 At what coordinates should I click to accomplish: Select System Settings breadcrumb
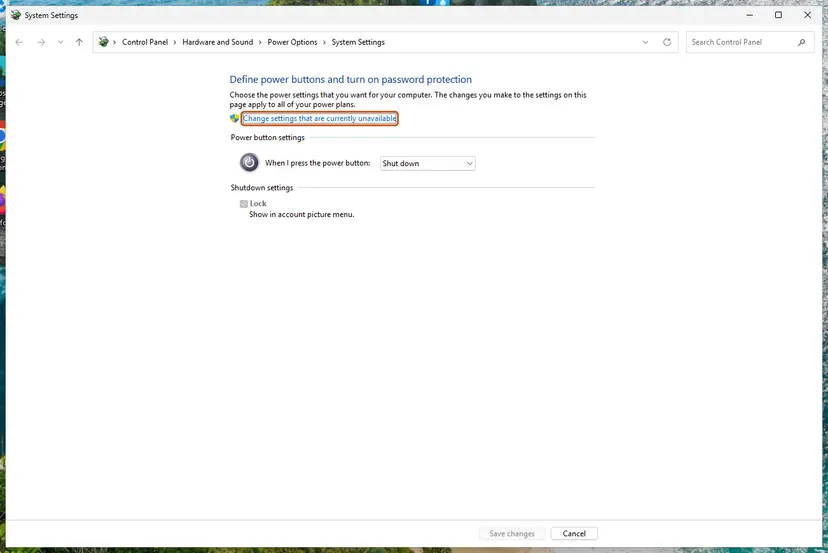pos(358,42)
